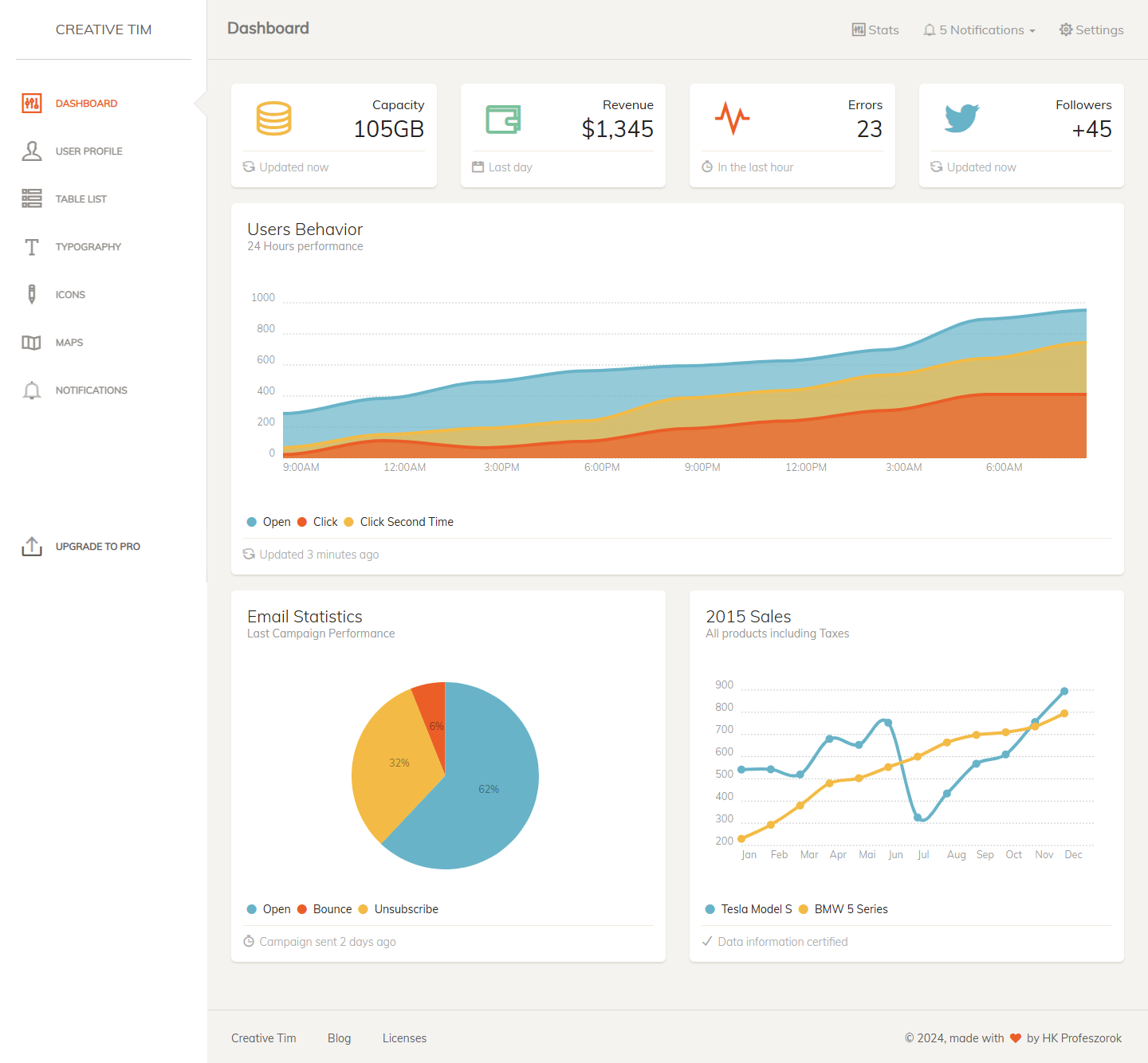The image size is (1148, 1063).
Task: Select the Typography menu item label
Action: [x=88, y=247]
